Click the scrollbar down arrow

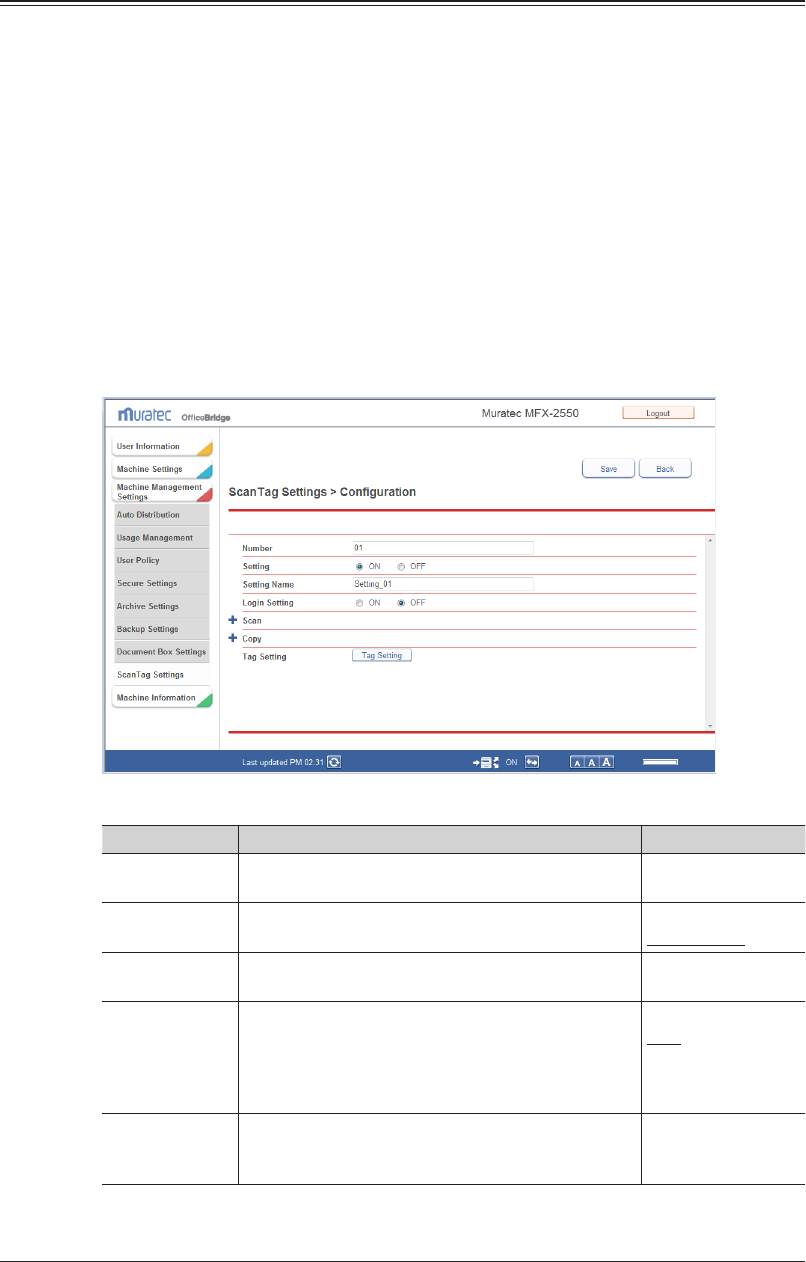pyautogui.click(x=711, y=725)
